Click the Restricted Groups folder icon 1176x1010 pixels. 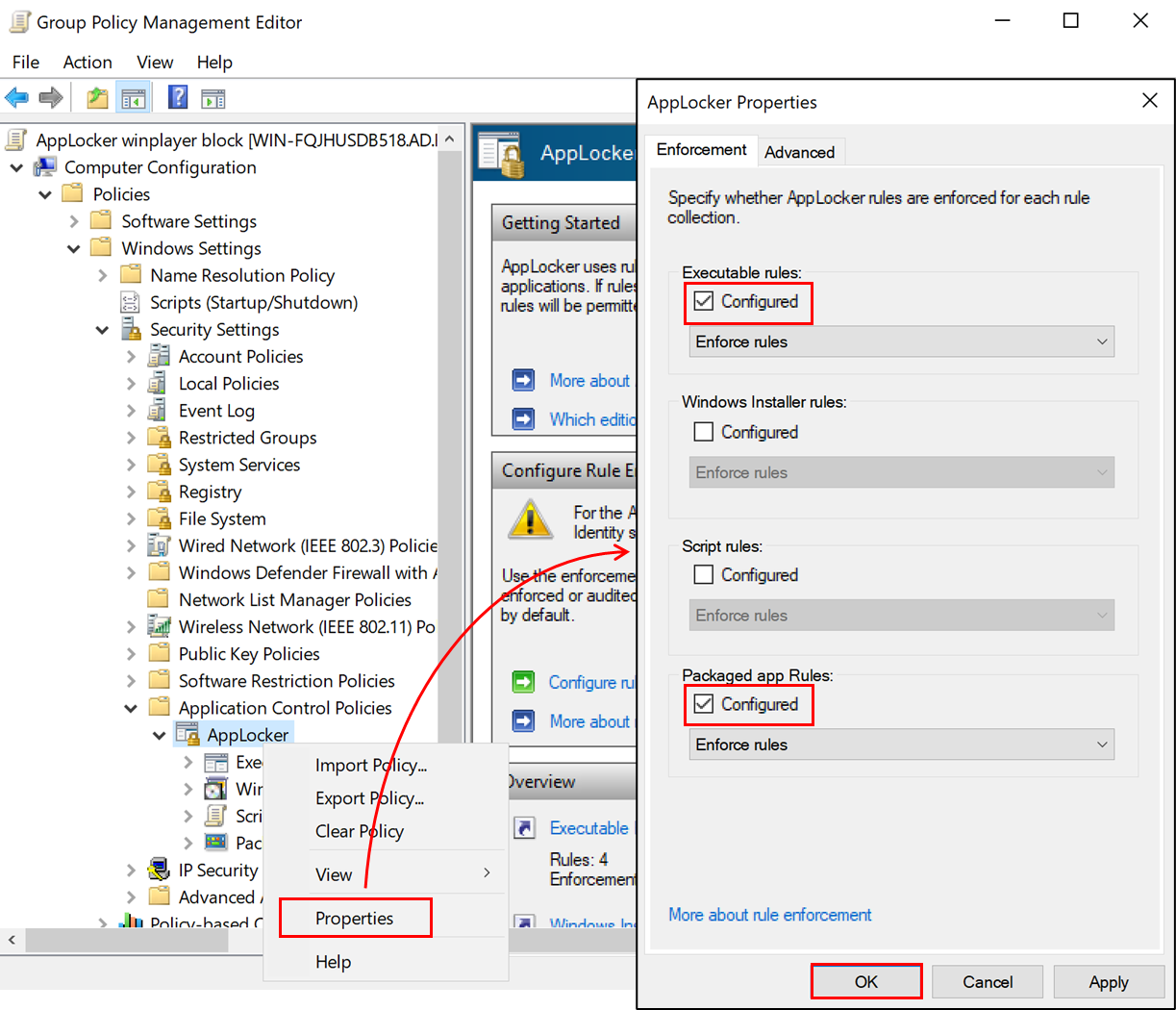(159, 438)
